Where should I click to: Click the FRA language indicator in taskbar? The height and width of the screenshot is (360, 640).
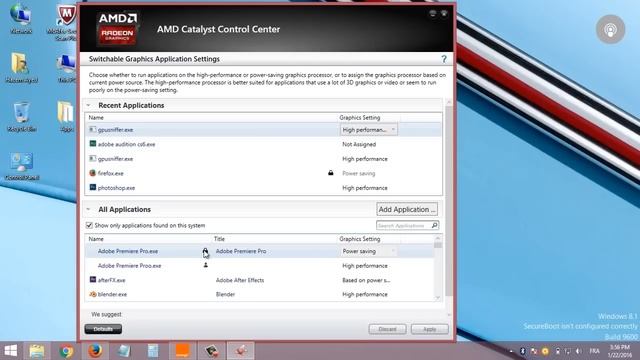tap(594, 351)
